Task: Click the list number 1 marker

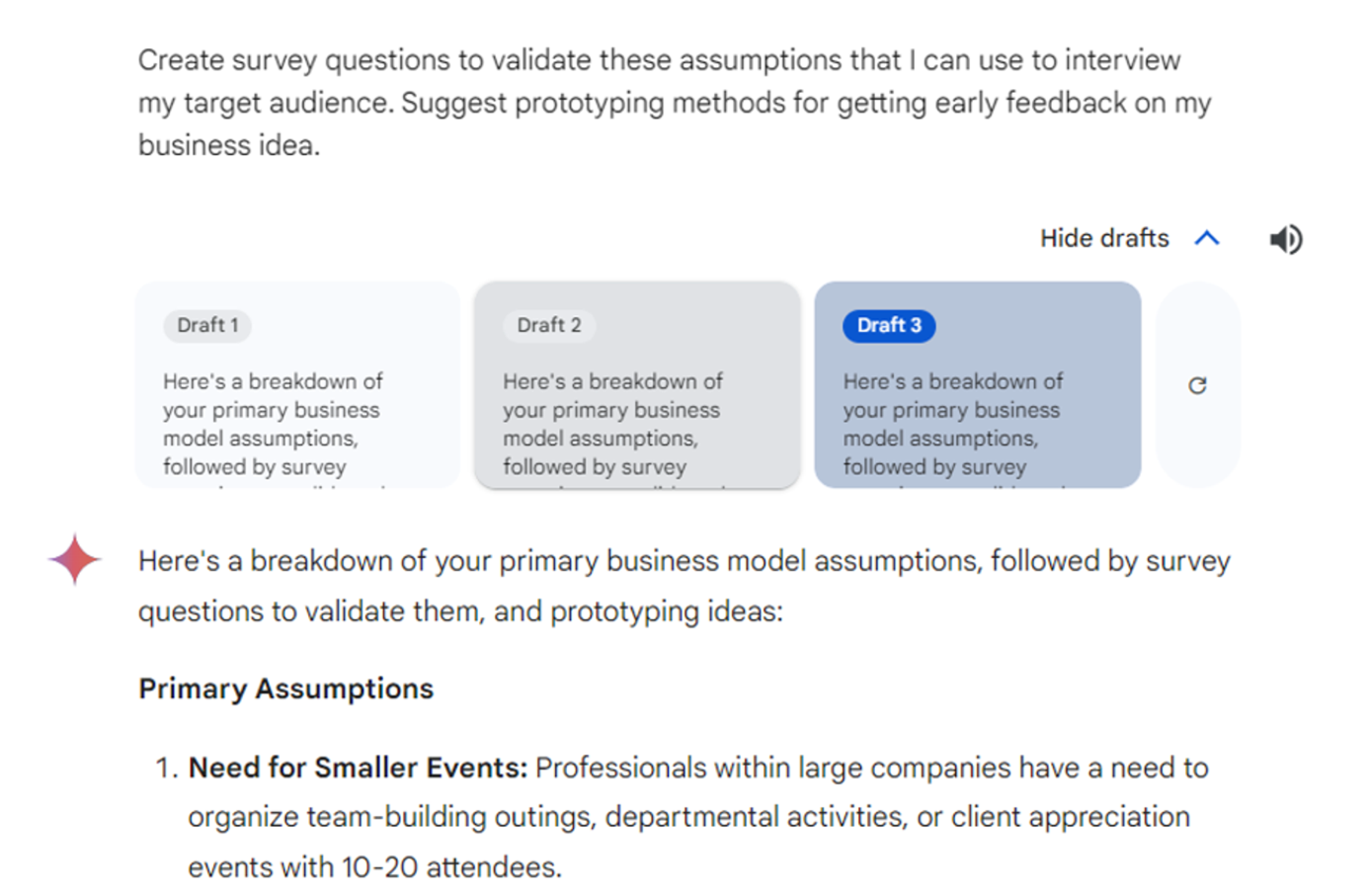Action: tap(166, 768)
